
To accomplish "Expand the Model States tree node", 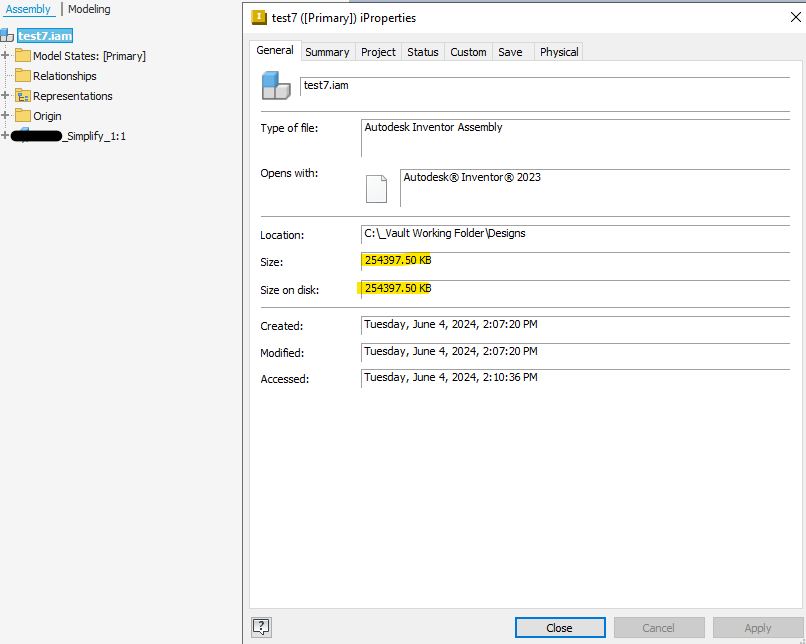I will (5, 56).
